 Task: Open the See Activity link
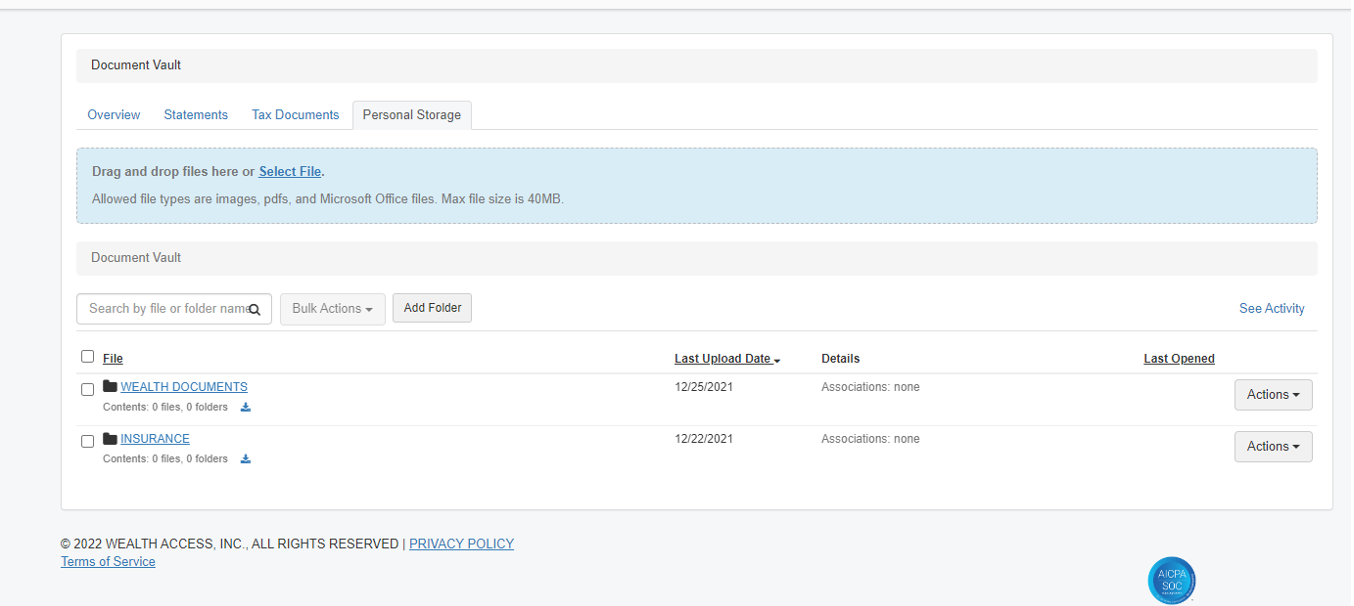point(1272,308)
